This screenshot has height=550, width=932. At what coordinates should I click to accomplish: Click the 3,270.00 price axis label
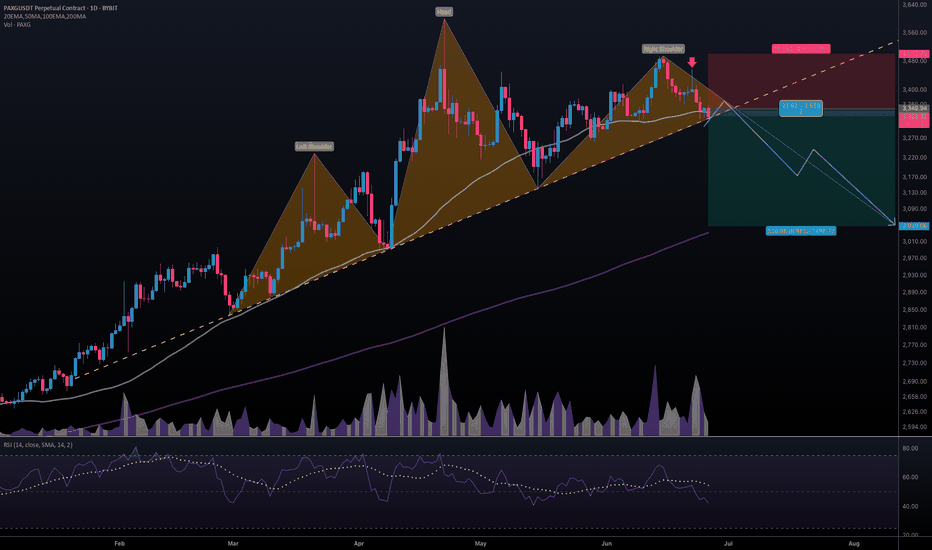pos(914,138)
